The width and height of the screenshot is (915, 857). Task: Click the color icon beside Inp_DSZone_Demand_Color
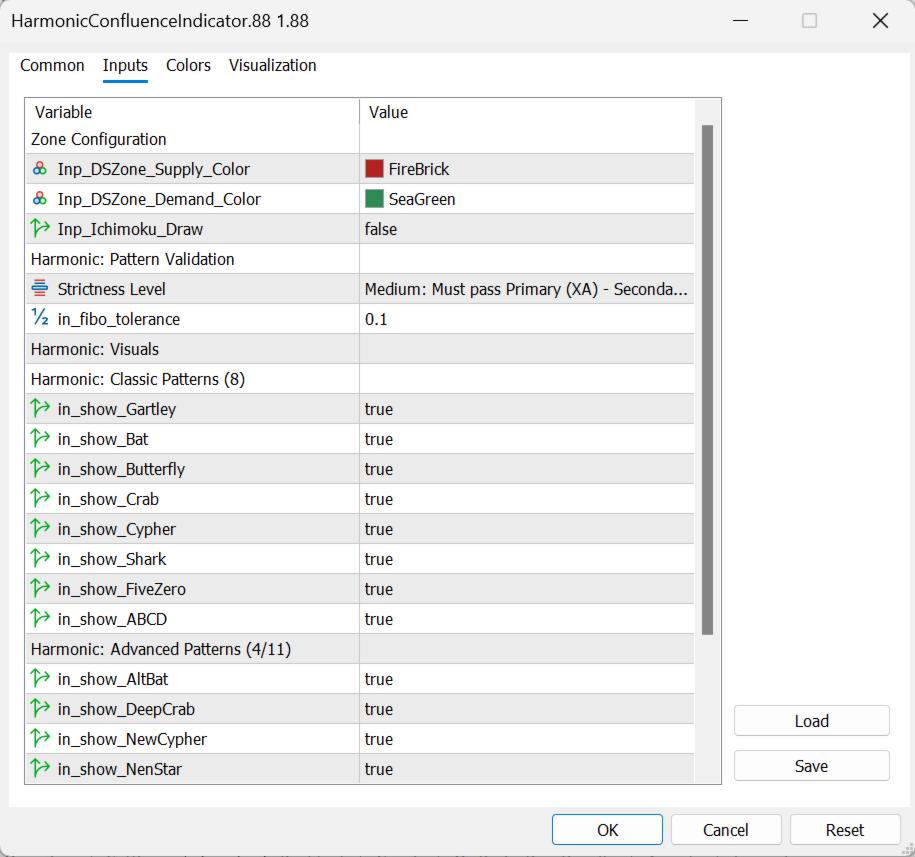coord(40,199)
